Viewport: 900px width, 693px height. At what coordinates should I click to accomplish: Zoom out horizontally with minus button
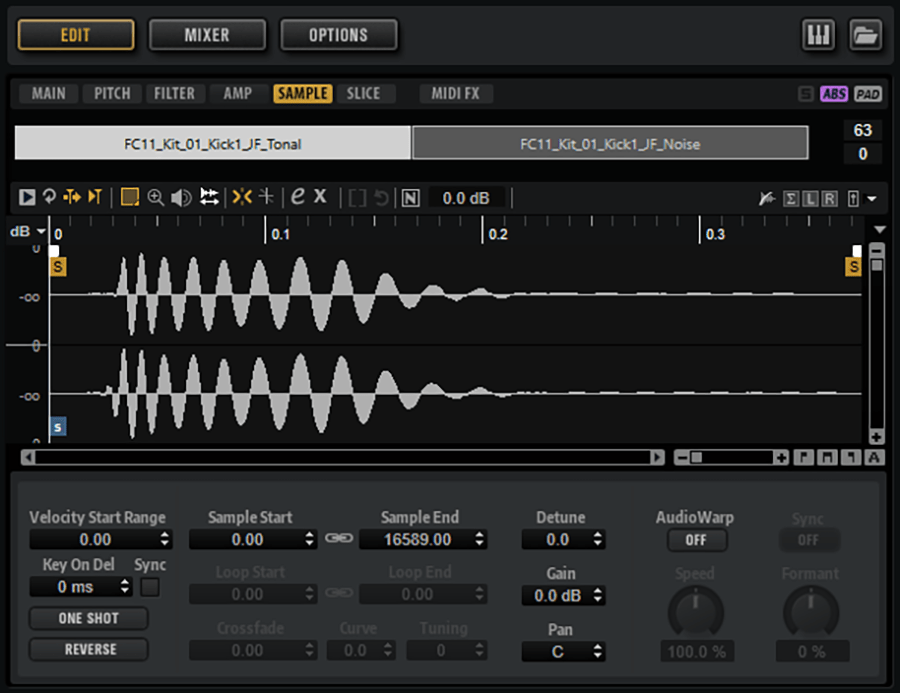tap(681, 458)
